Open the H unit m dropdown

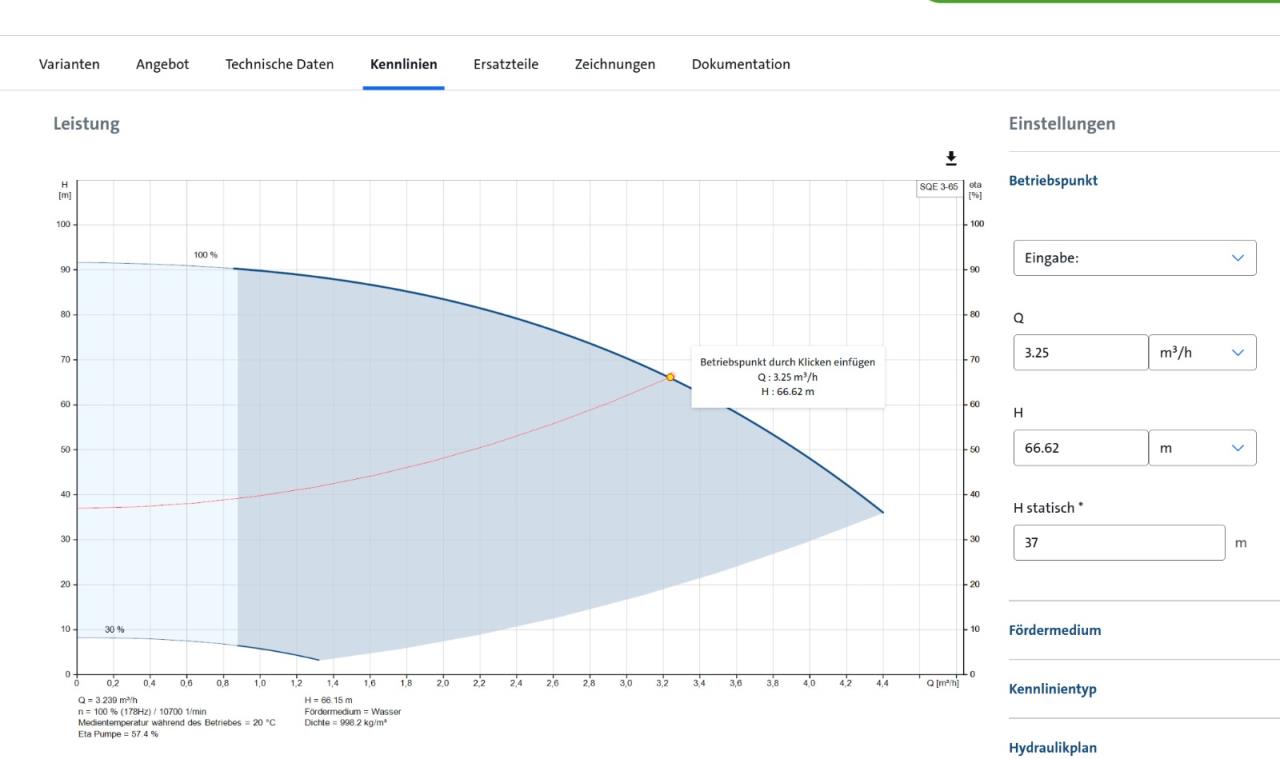tap(1202, 448)
